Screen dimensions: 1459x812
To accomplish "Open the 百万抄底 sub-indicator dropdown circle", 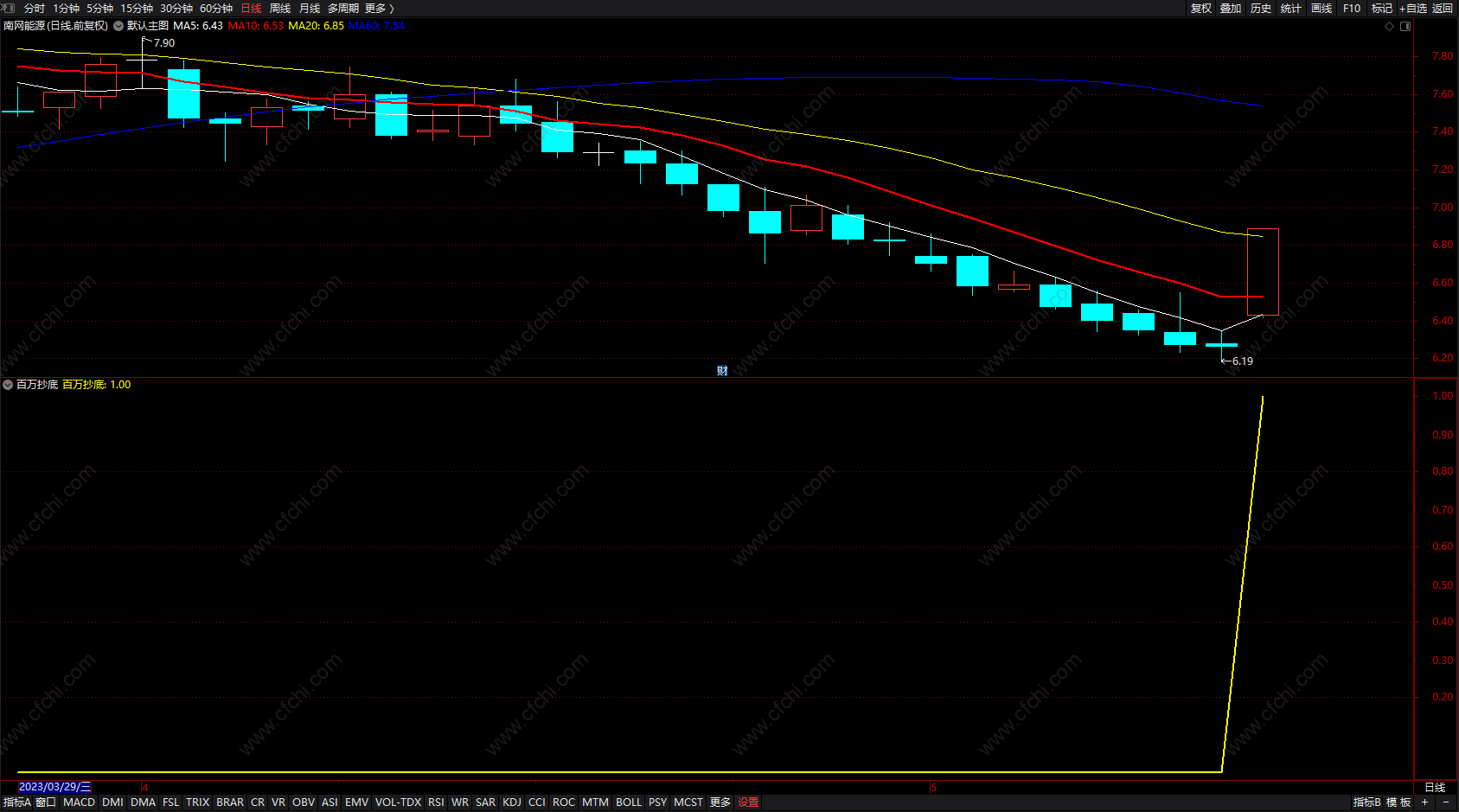I will tap(8, 385).
